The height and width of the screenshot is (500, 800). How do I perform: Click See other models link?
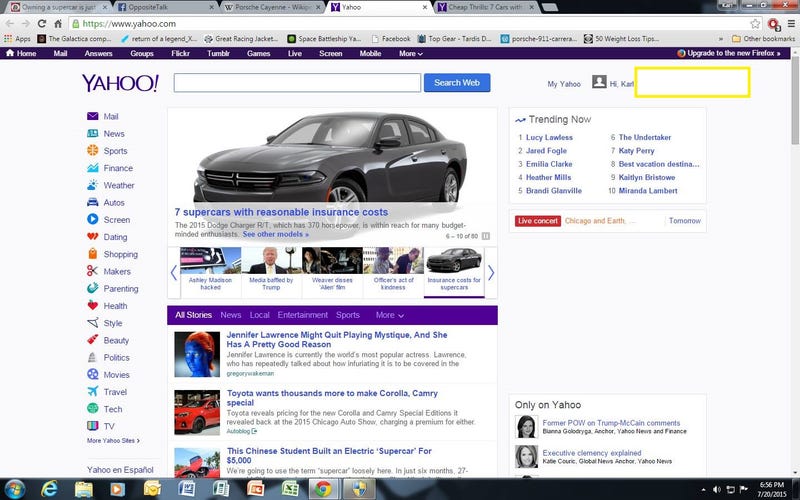pos(276,234)
